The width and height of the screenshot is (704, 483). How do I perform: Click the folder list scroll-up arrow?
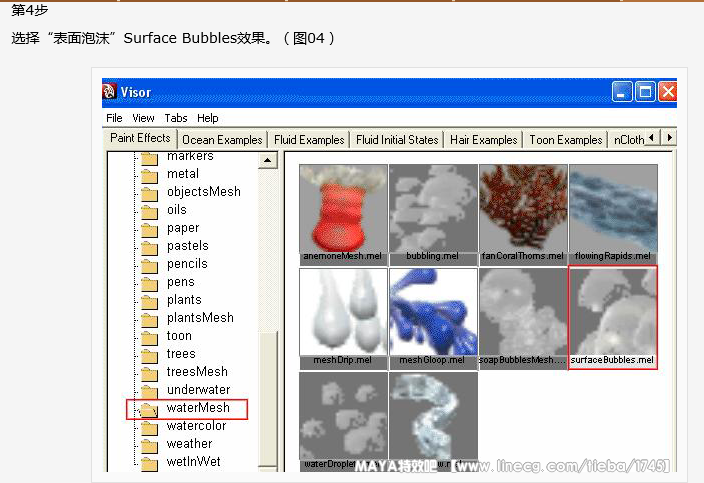pos(268,160)
